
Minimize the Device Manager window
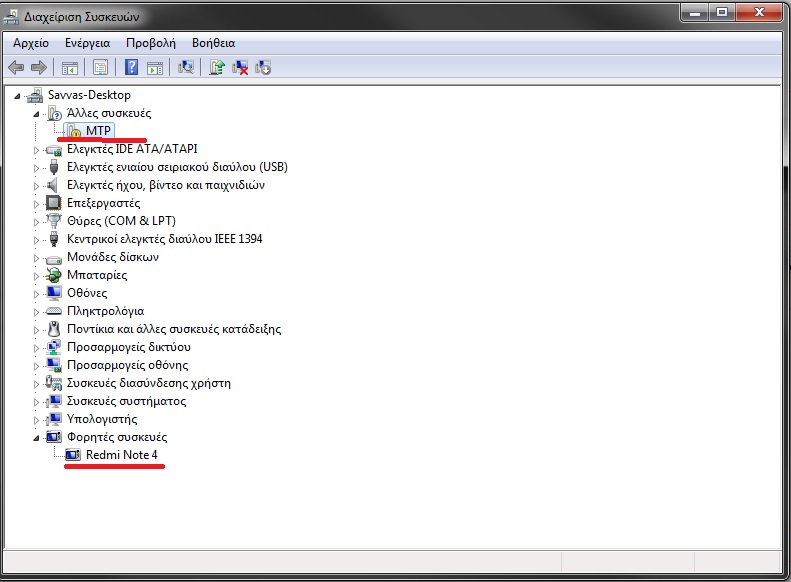(x=695, y=12)
